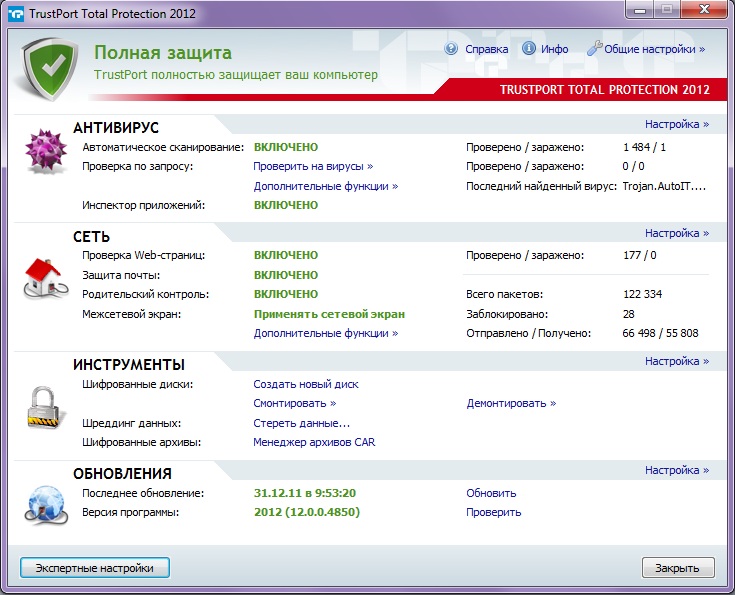
Task: Click the question mark icon beside Справка
Action: point(451,49)
